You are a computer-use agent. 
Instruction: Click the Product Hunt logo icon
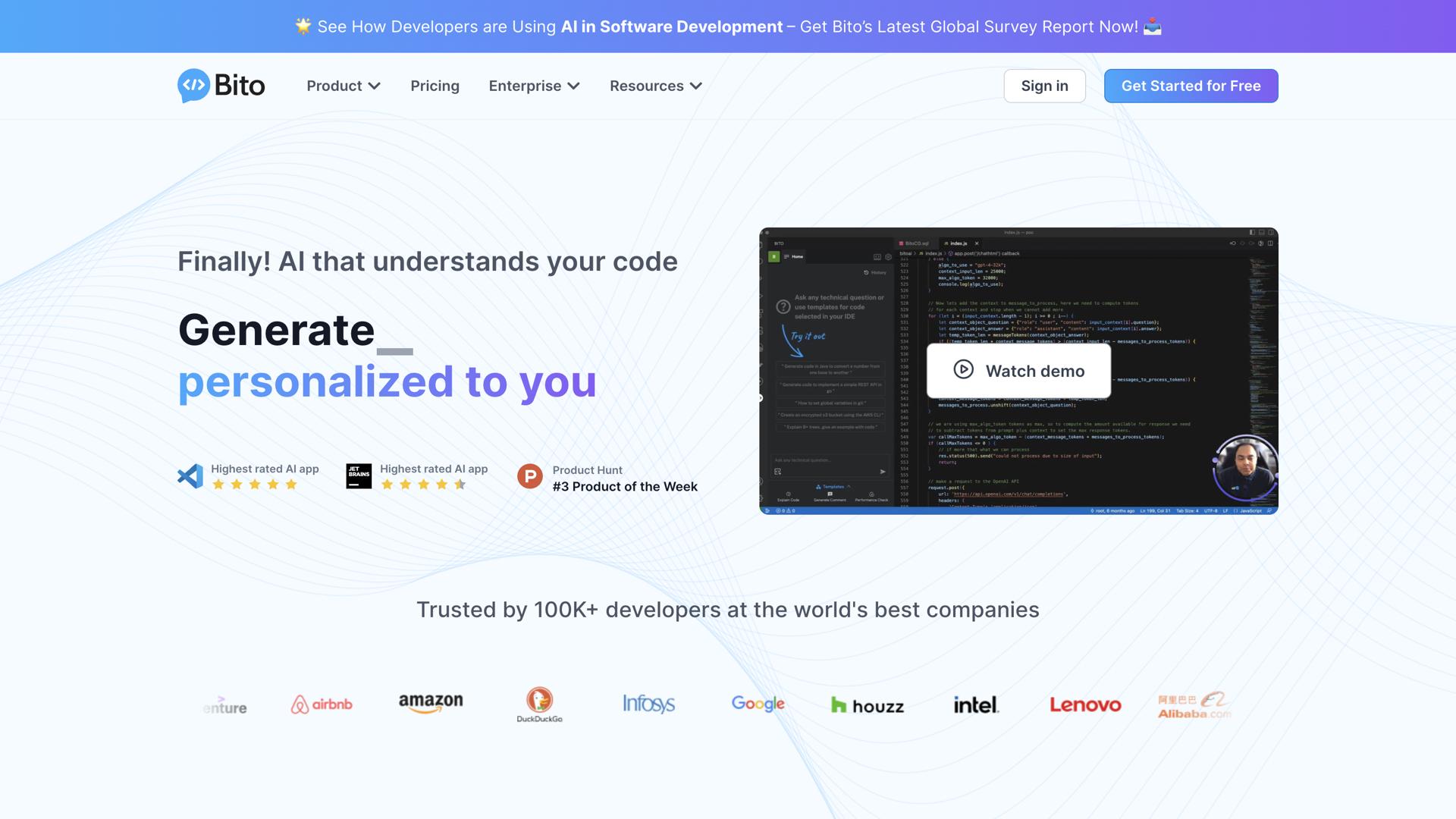(x=530, y=477)
